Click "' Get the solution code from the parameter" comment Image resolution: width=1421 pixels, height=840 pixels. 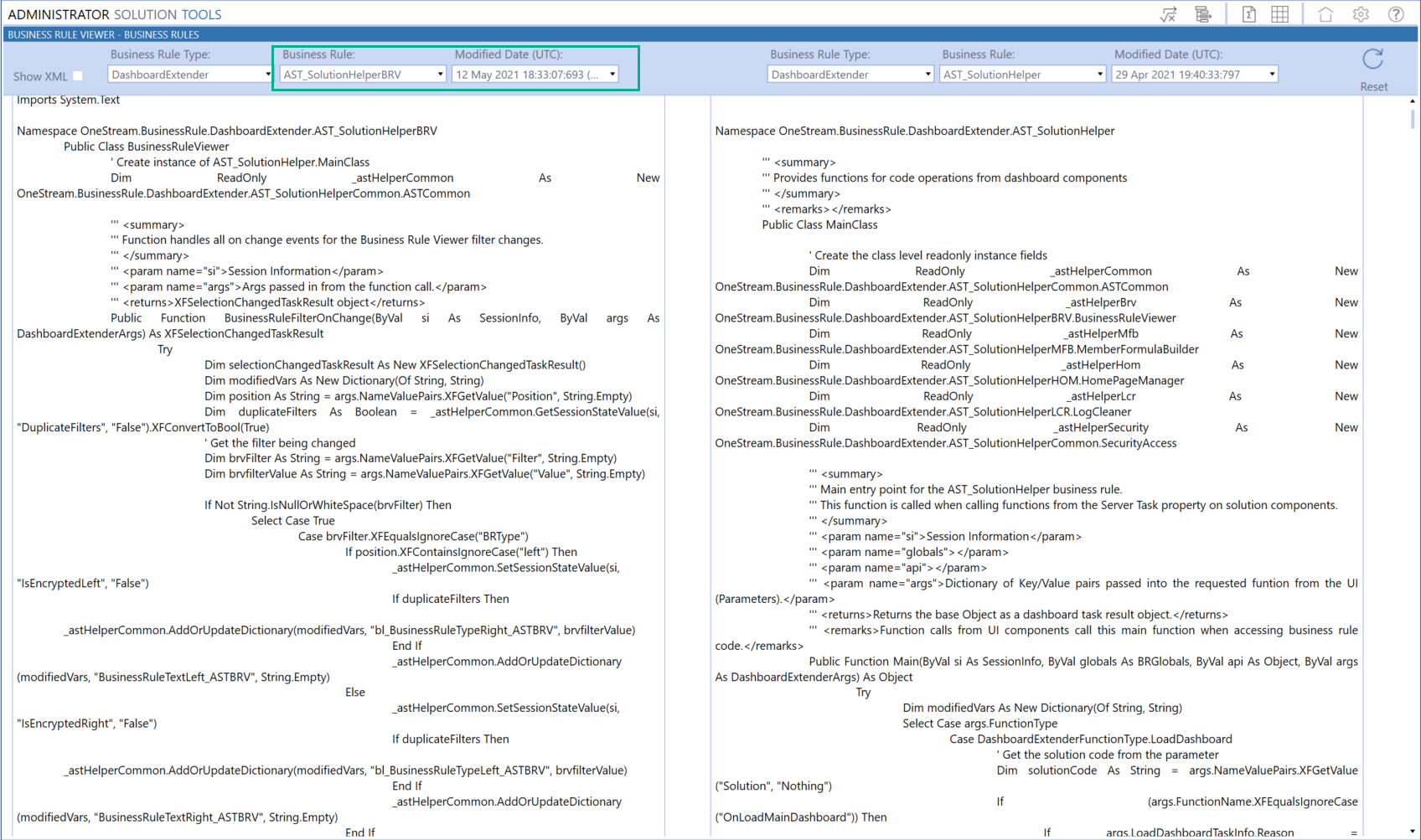pos(1108,755)
